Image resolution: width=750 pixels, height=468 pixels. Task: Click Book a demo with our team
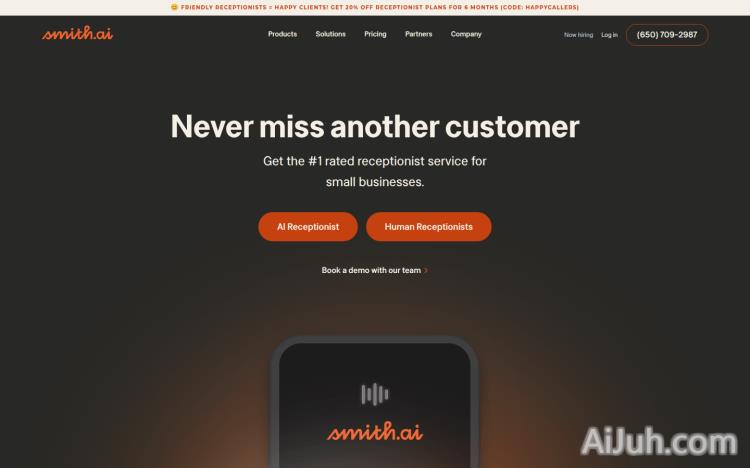[371, 270]
